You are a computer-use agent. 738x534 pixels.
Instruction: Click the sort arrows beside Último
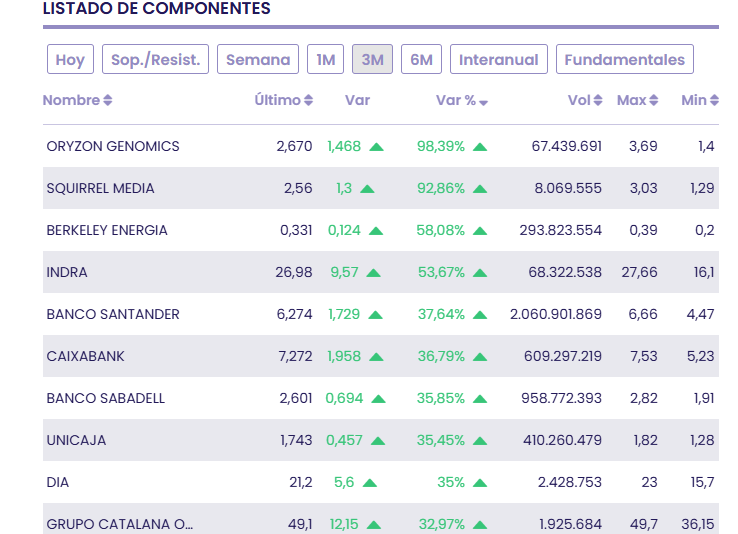click(309, 101)
